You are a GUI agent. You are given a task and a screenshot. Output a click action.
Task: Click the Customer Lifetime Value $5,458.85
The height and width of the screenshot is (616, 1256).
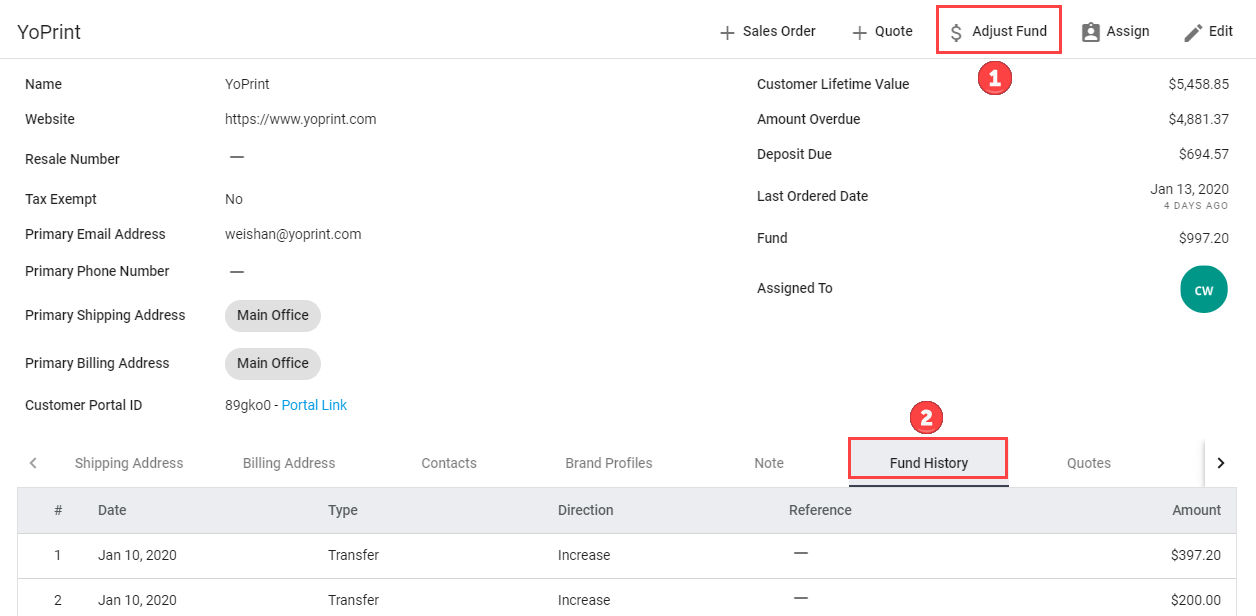point(1198,84)
